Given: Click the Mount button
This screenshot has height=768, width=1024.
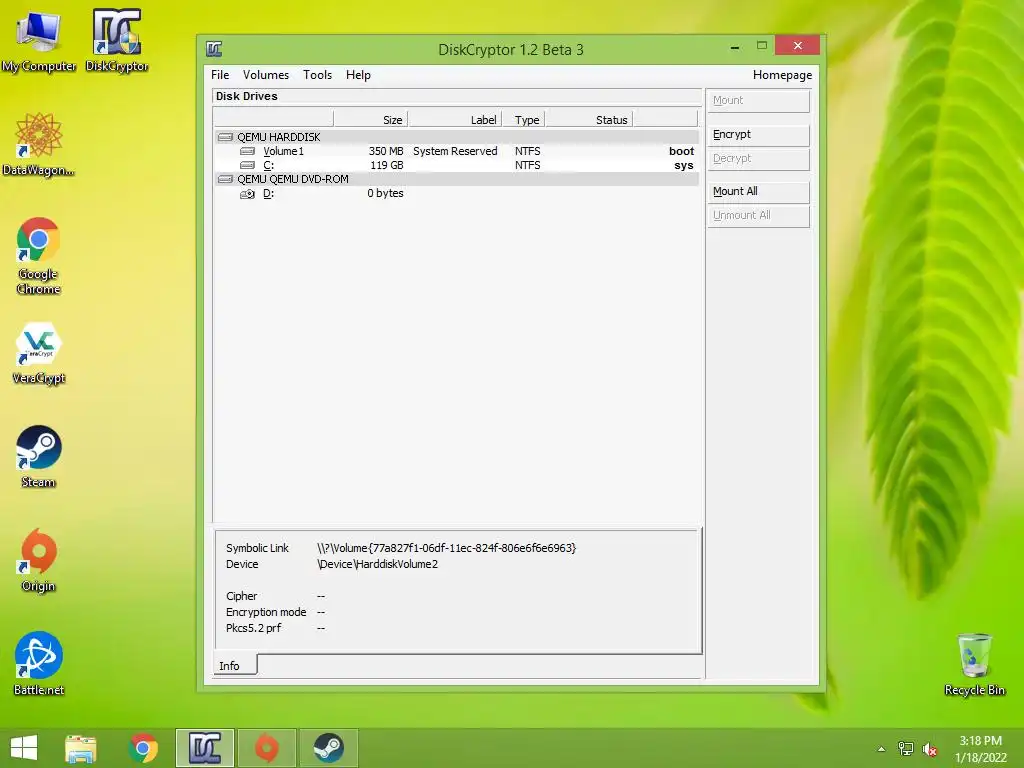Looking at the screenshot, I should coord(759,101).
